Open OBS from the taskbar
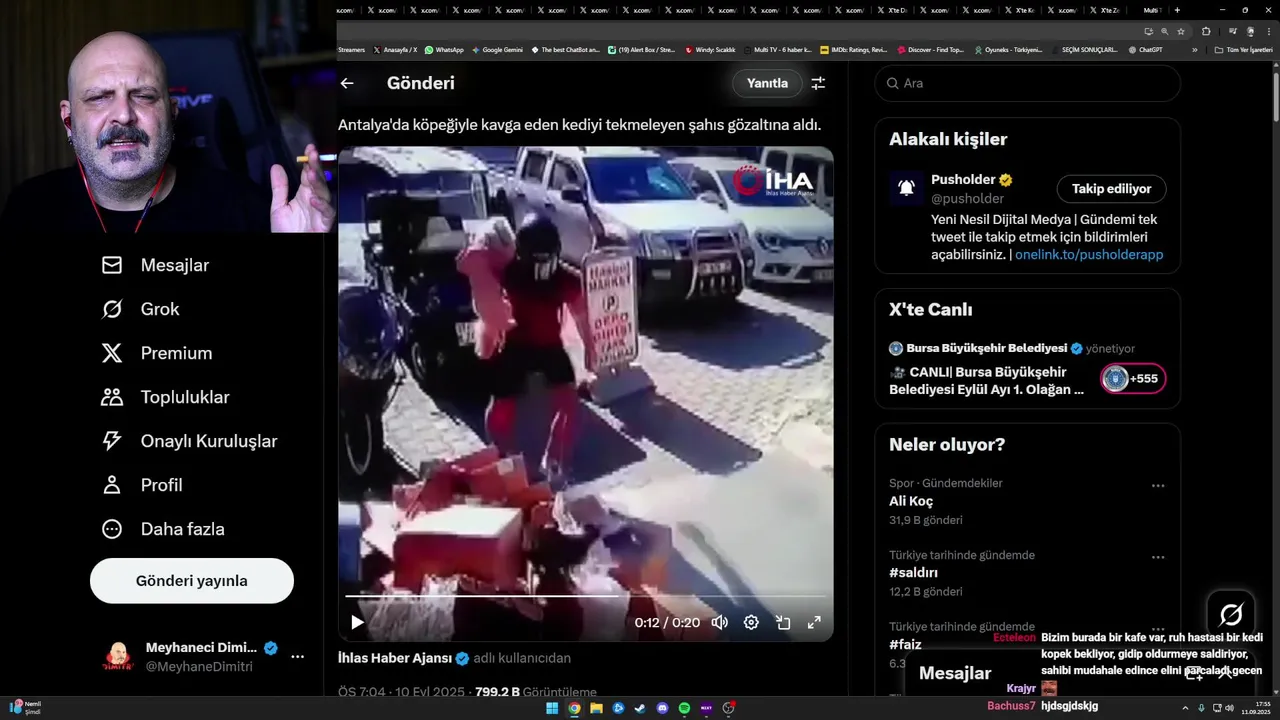The image size is (1280, 720). click(x=729, y=708)
